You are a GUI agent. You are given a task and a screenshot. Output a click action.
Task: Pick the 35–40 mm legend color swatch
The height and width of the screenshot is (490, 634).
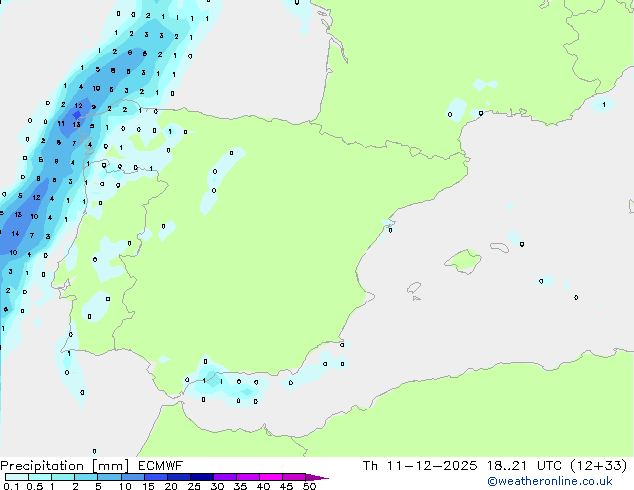click(247, 477)
